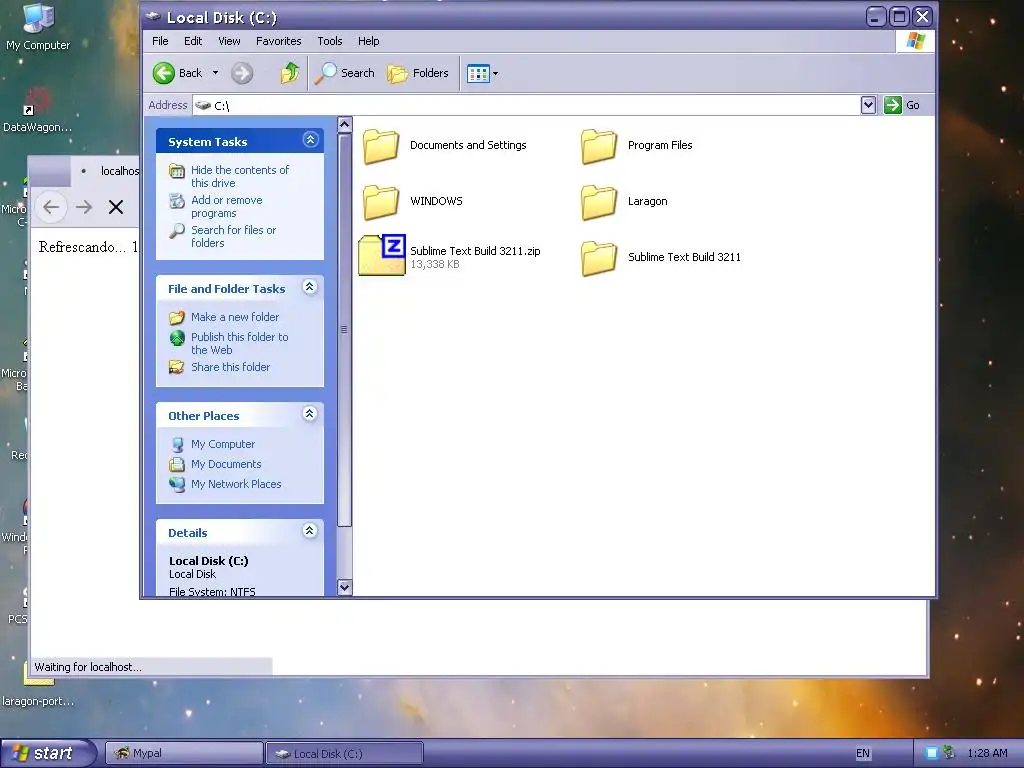Open the Tools menu
This screenshot has height=768, width=1024.
(330, 41)
